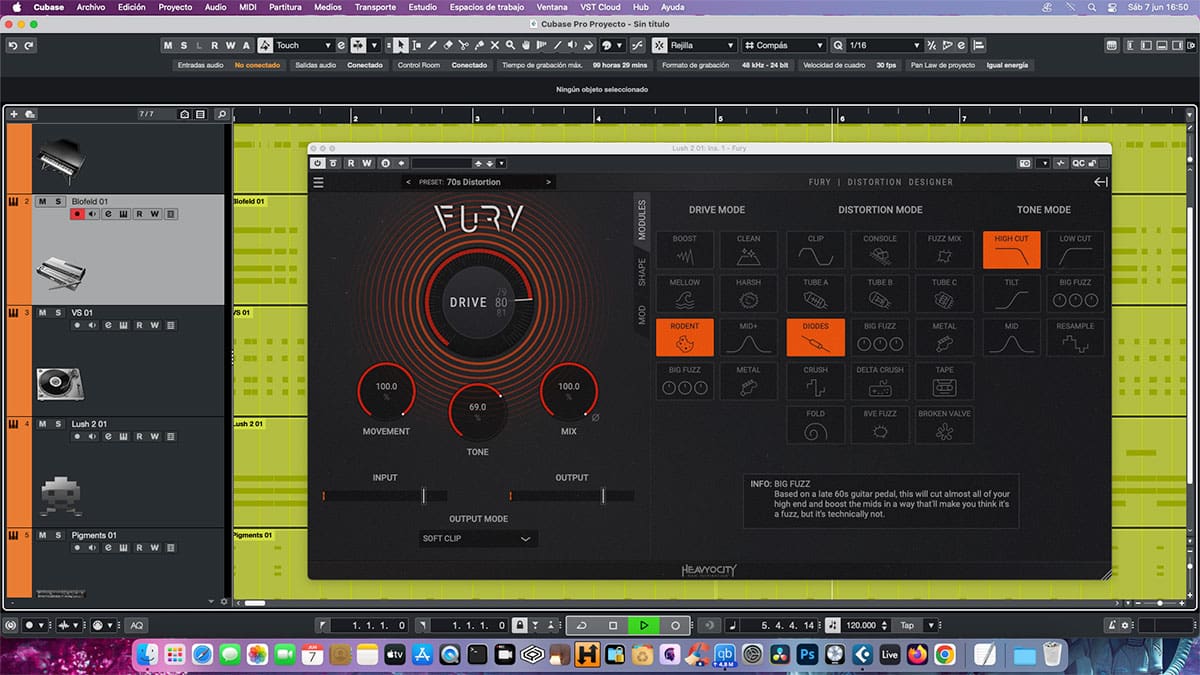Select the TILT tone mode
The width and height of the screenshot is (1200, 675).
click(x=1012, y=294)
